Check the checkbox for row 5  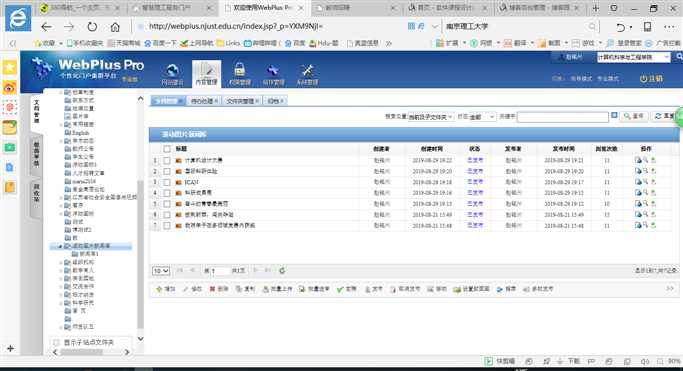click(167, 204)
